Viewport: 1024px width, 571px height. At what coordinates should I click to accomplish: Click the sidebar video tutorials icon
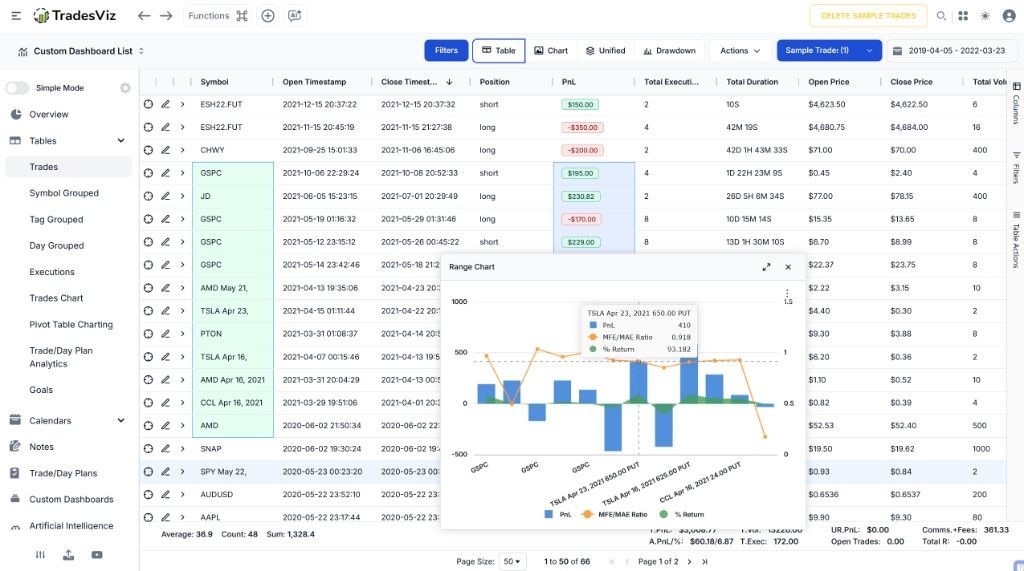point(97,555)
